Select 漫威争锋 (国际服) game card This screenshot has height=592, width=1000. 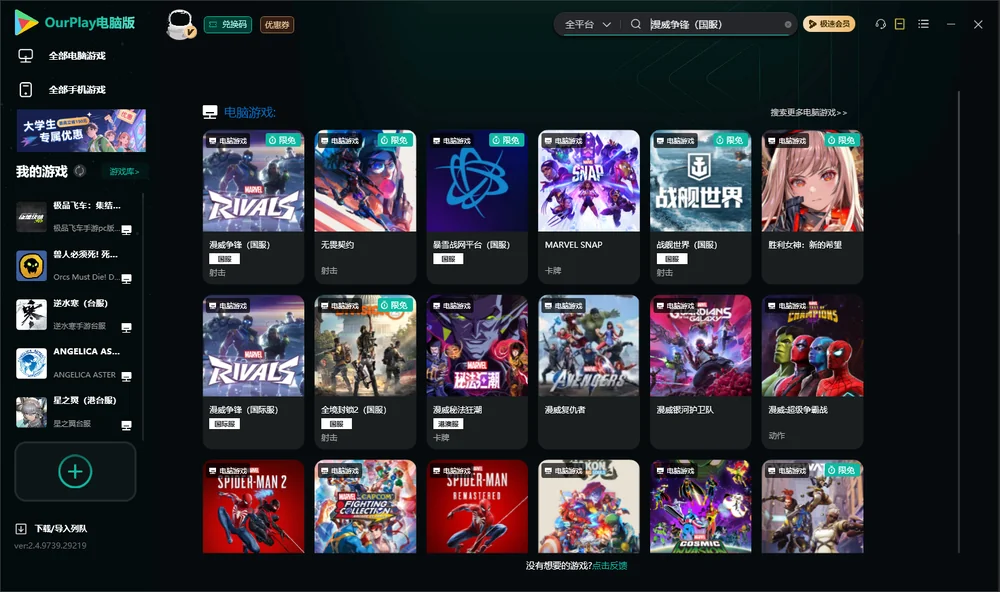click(253, 372)
